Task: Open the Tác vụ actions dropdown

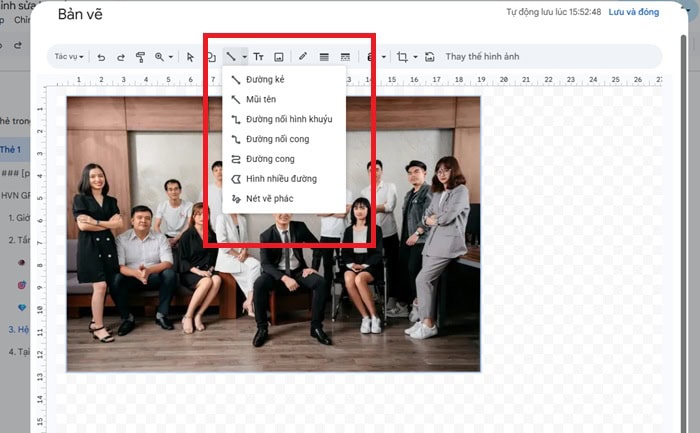Action: 69,57
